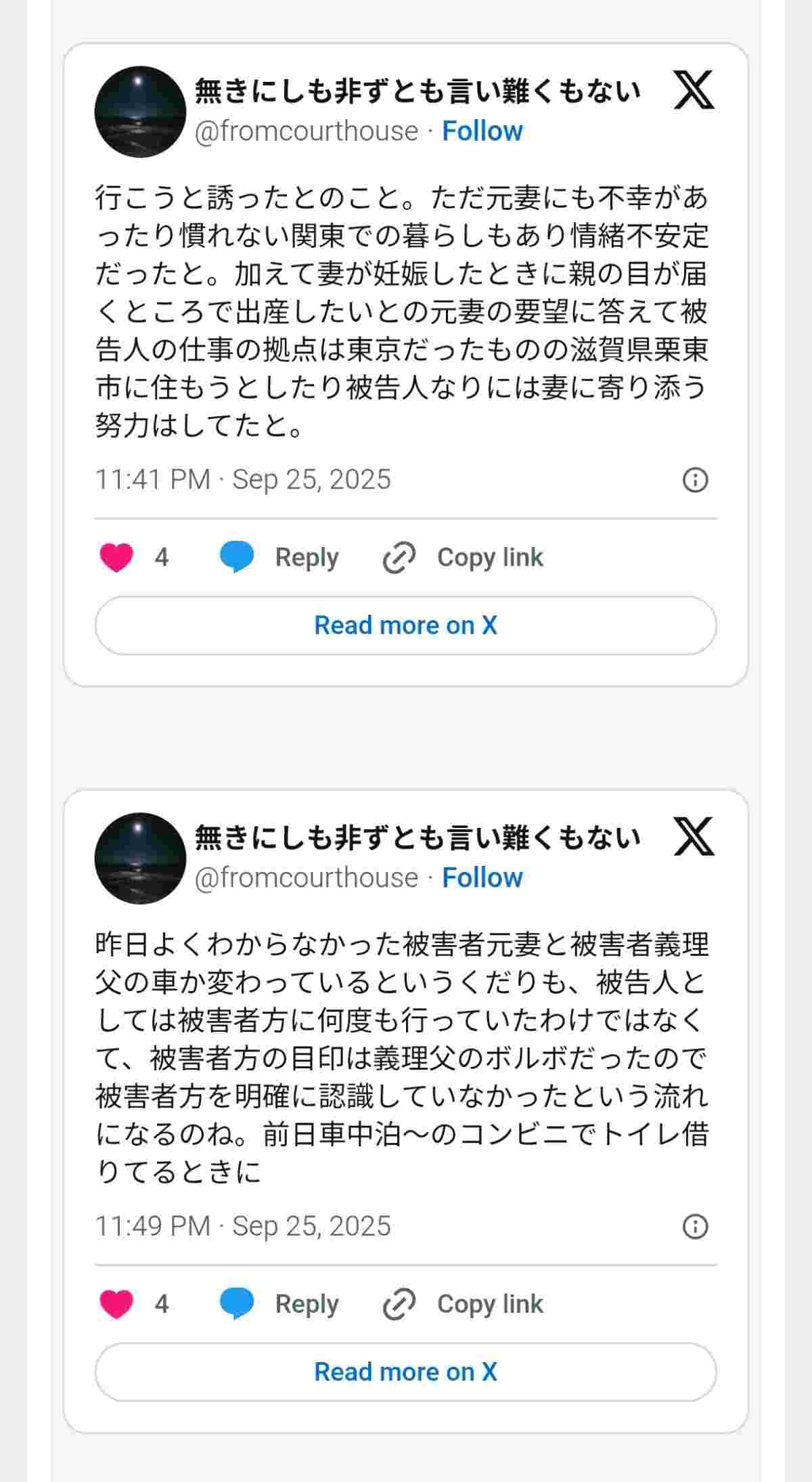Open the info icon on the 11:49 PM tweet
812x1482 pixels.
pyautogui.click(x=695, y=1227)
